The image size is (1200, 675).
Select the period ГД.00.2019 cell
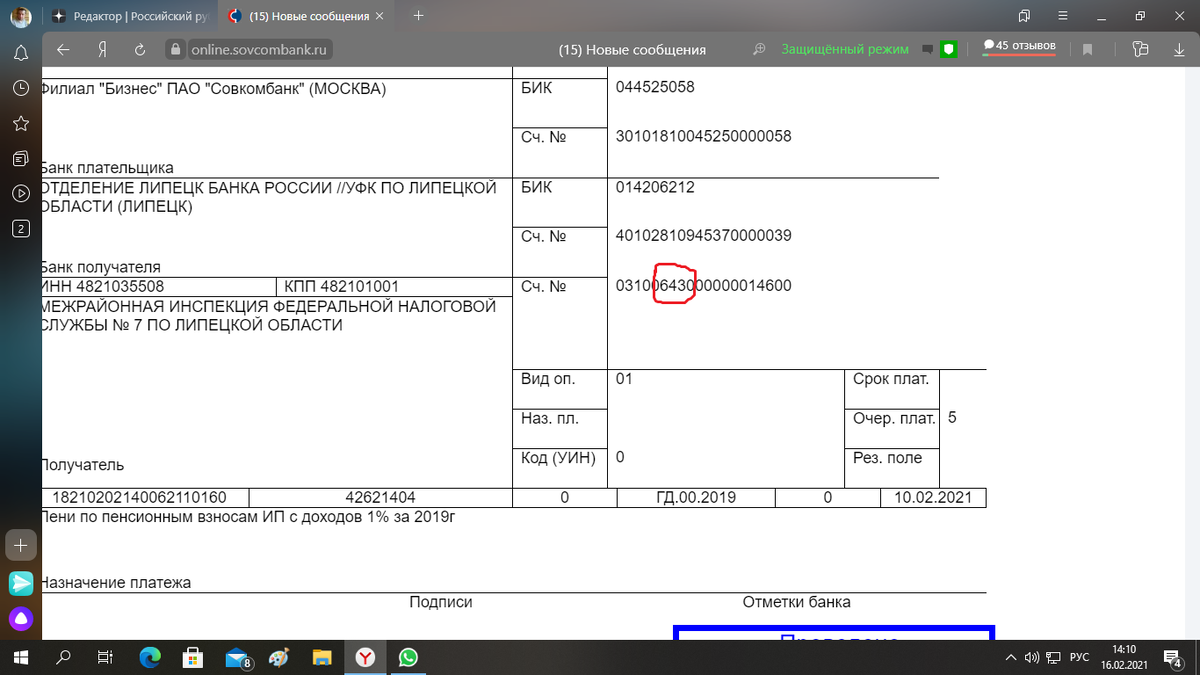(696, 497)
